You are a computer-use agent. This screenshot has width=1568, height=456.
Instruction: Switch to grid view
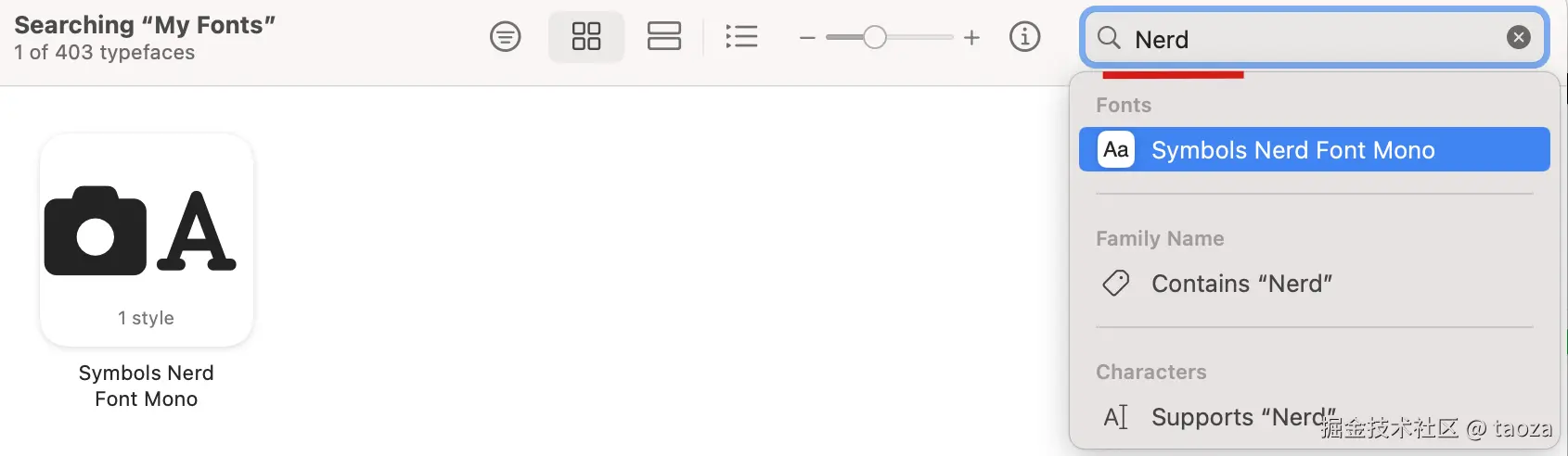(x=586, y=37)
